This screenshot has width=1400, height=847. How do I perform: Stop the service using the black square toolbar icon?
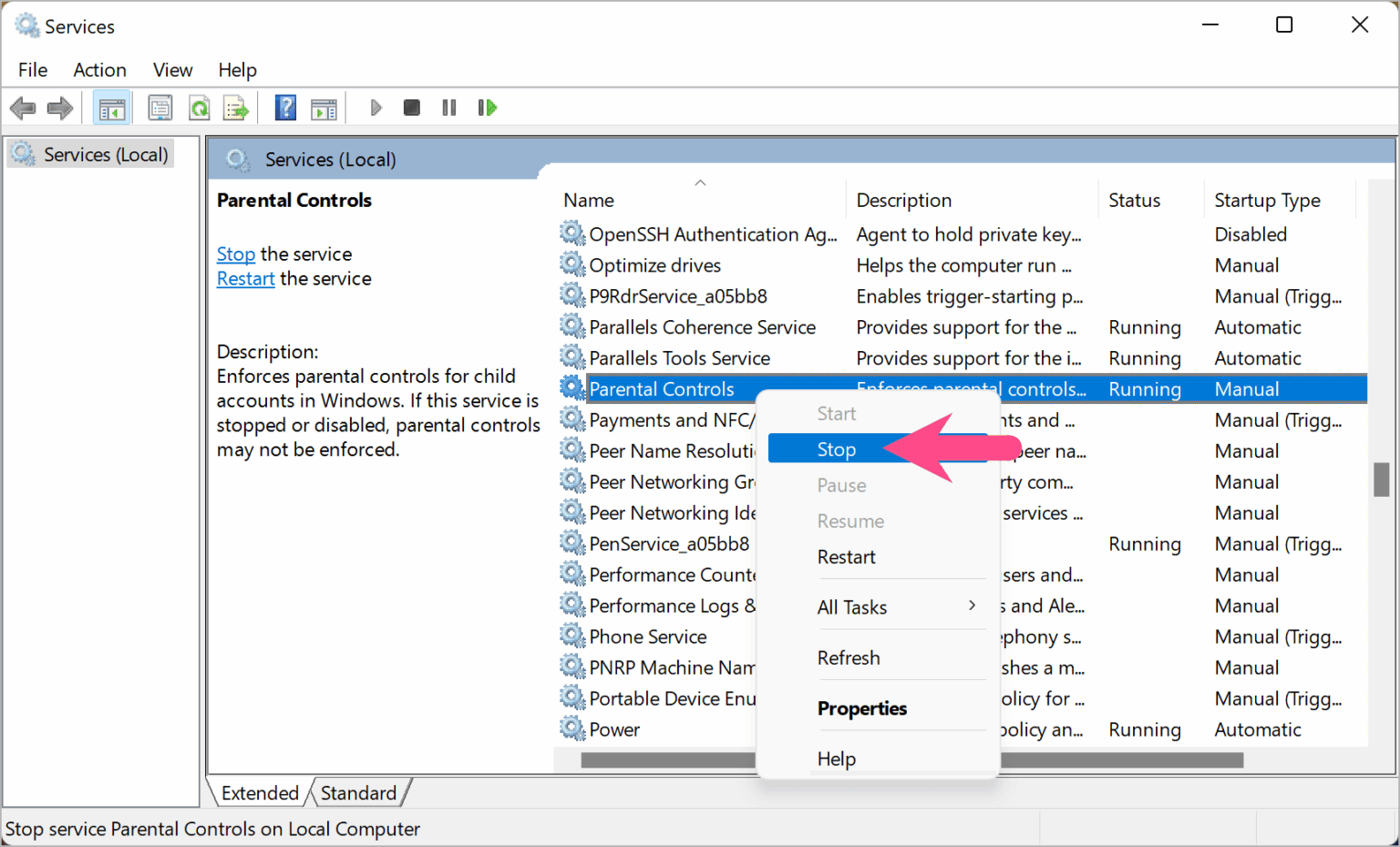411,108
